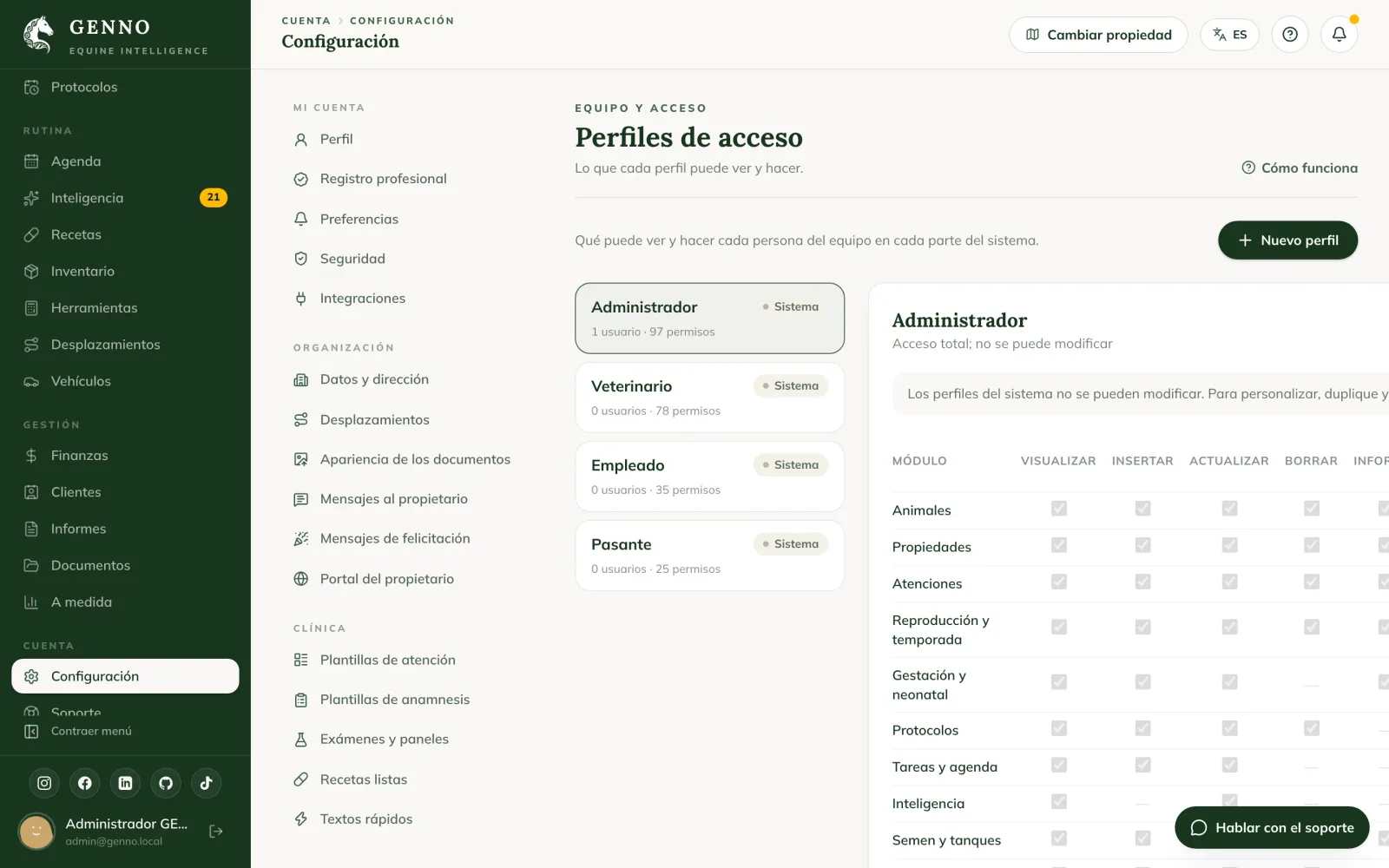This screenshot has width=1389, height=868.
Task: Go to Clientes in the sidebar
Action: pos(125,492)
